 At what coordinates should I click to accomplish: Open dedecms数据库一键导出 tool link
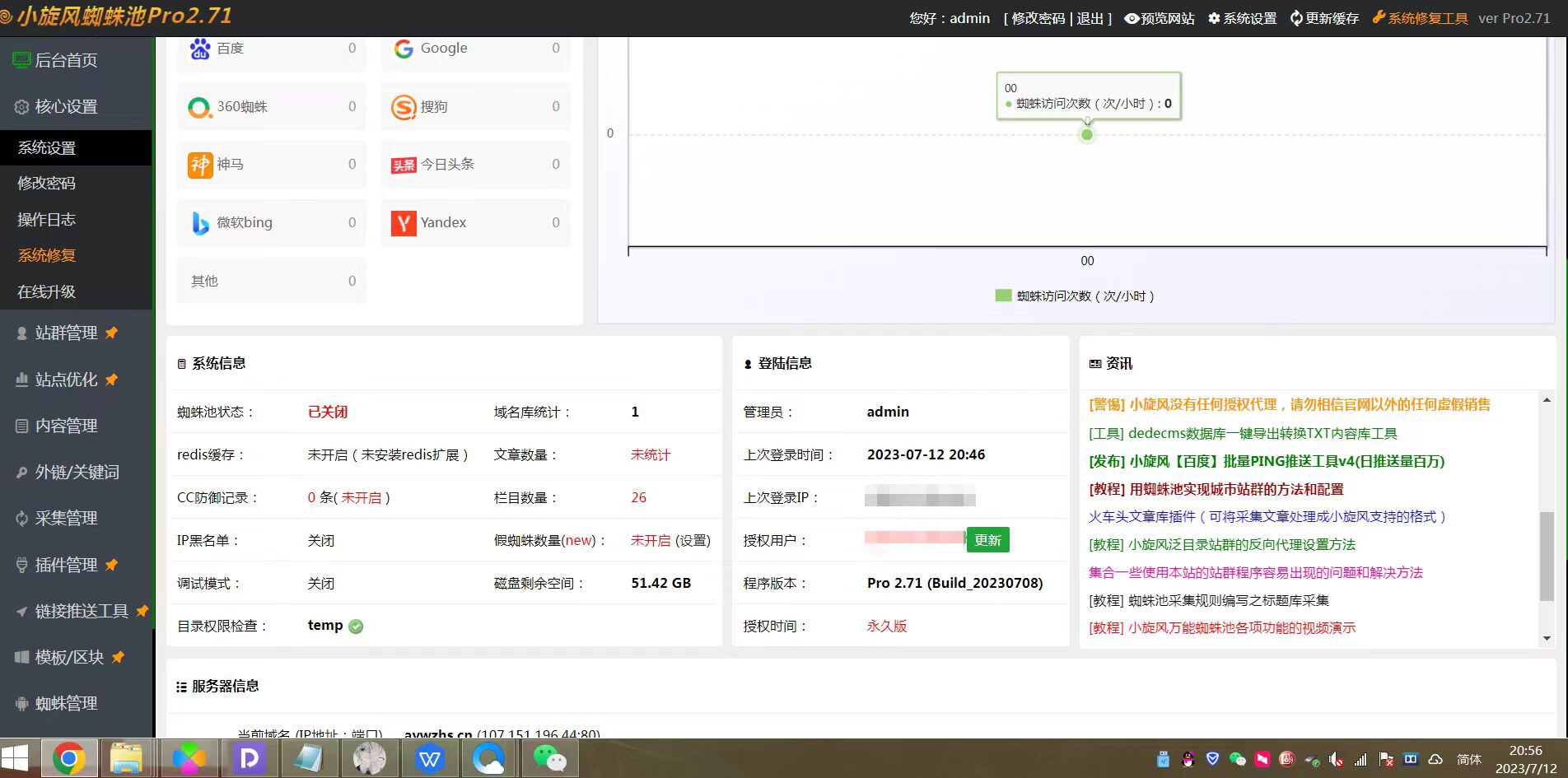coord(1243,433)
